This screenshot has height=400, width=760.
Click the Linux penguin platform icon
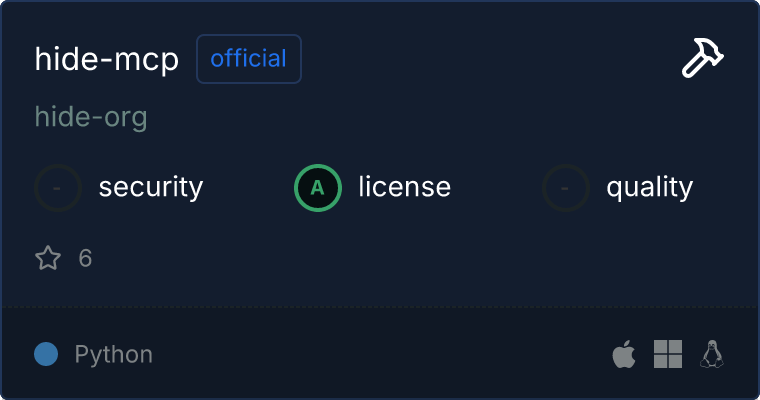[x=712, y=354]
